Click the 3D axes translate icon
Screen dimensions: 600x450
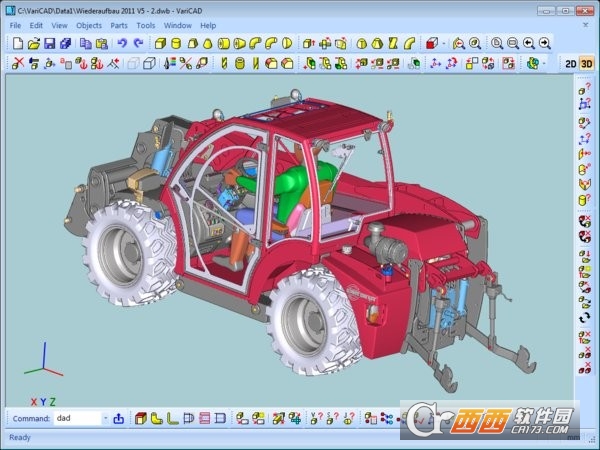[x=435, y=63]
